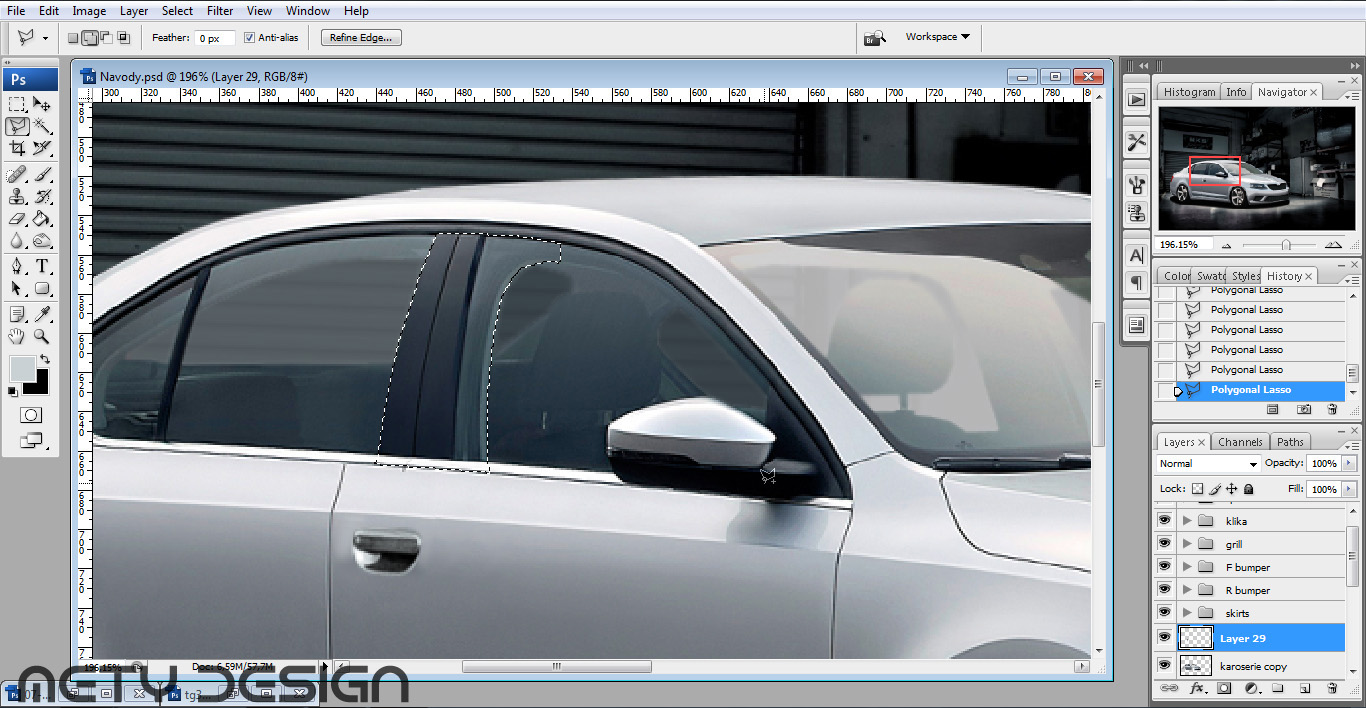Image resolution: width=1366 pixels, height=708 pixels.
Task: Reset default foreground and background colors
Action: pos(14,391)
